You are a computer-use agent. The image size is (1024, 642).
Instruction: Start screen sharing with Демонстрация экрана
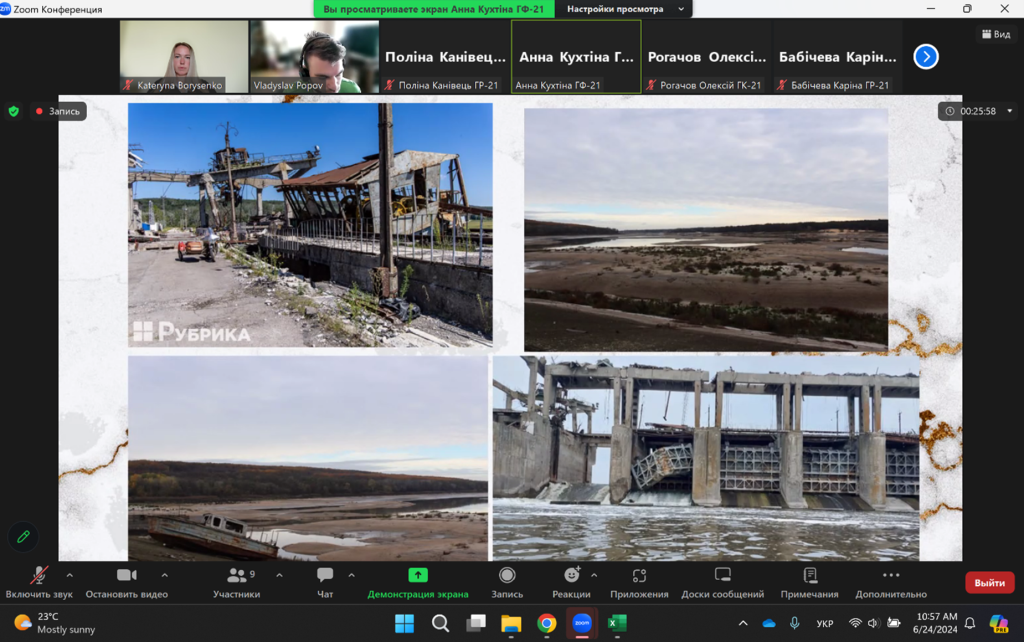[x=418, y=582]
